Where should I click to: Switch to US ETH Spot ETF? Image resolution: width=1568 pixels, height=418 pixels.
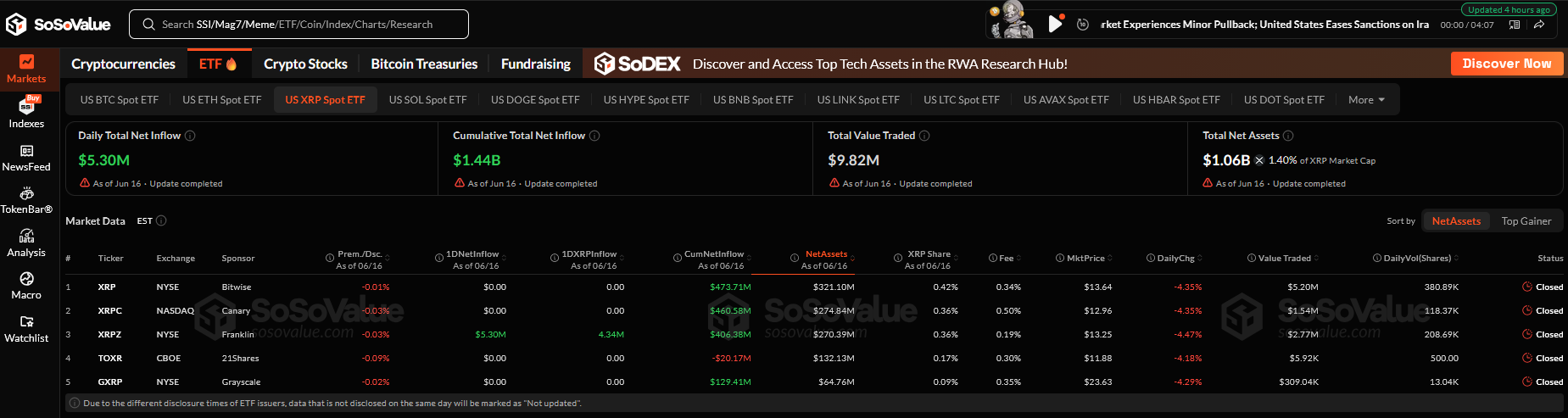point(222,99)
